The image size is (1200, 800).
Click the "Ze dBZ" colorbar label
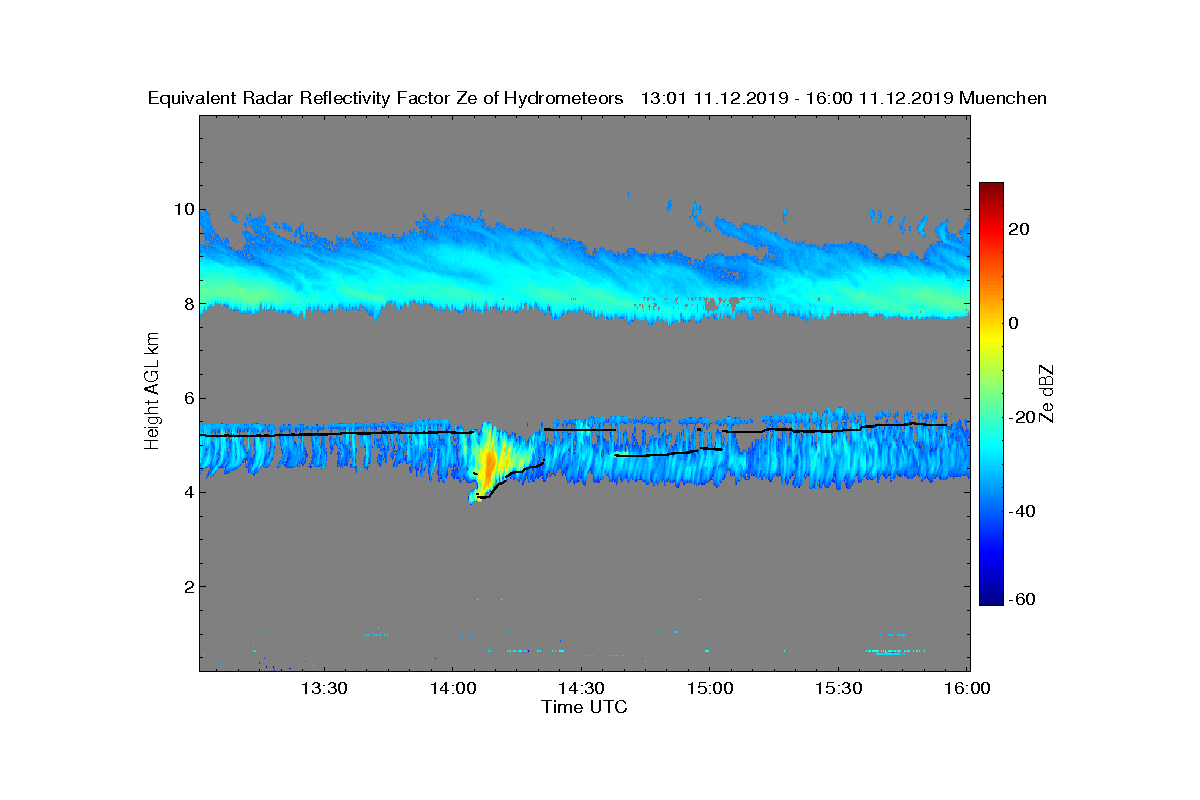(1048, 393)
